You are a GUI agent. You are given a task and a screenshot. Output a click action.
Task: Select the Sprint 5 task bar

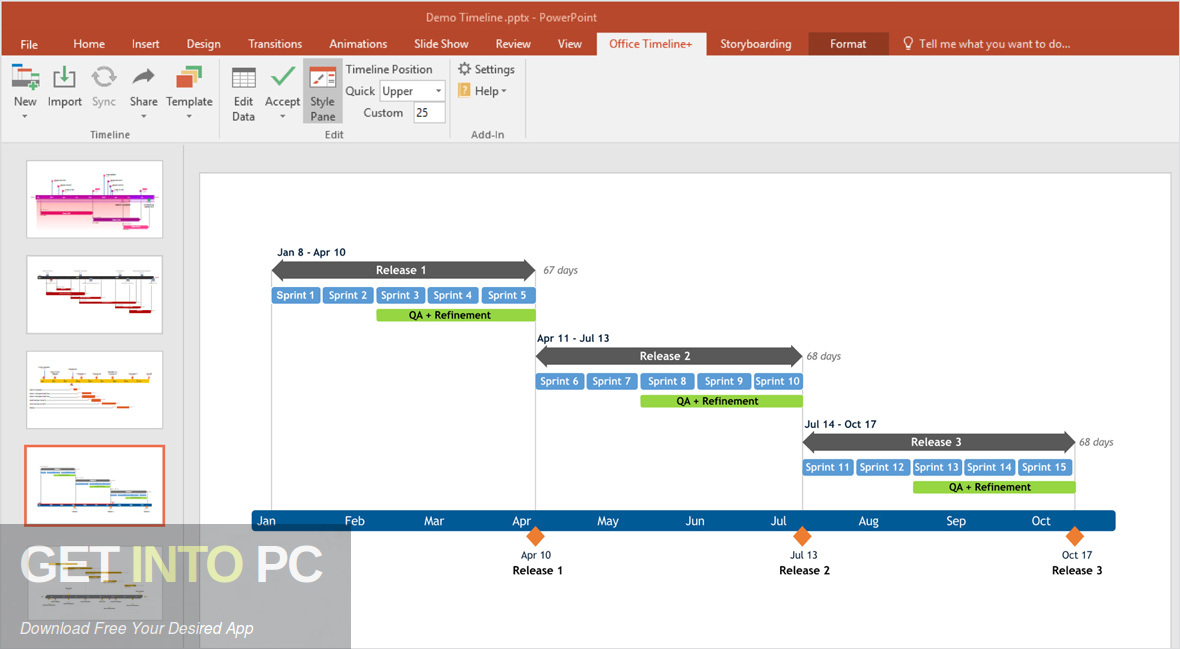pyautogui.click(x=508, y=295)
